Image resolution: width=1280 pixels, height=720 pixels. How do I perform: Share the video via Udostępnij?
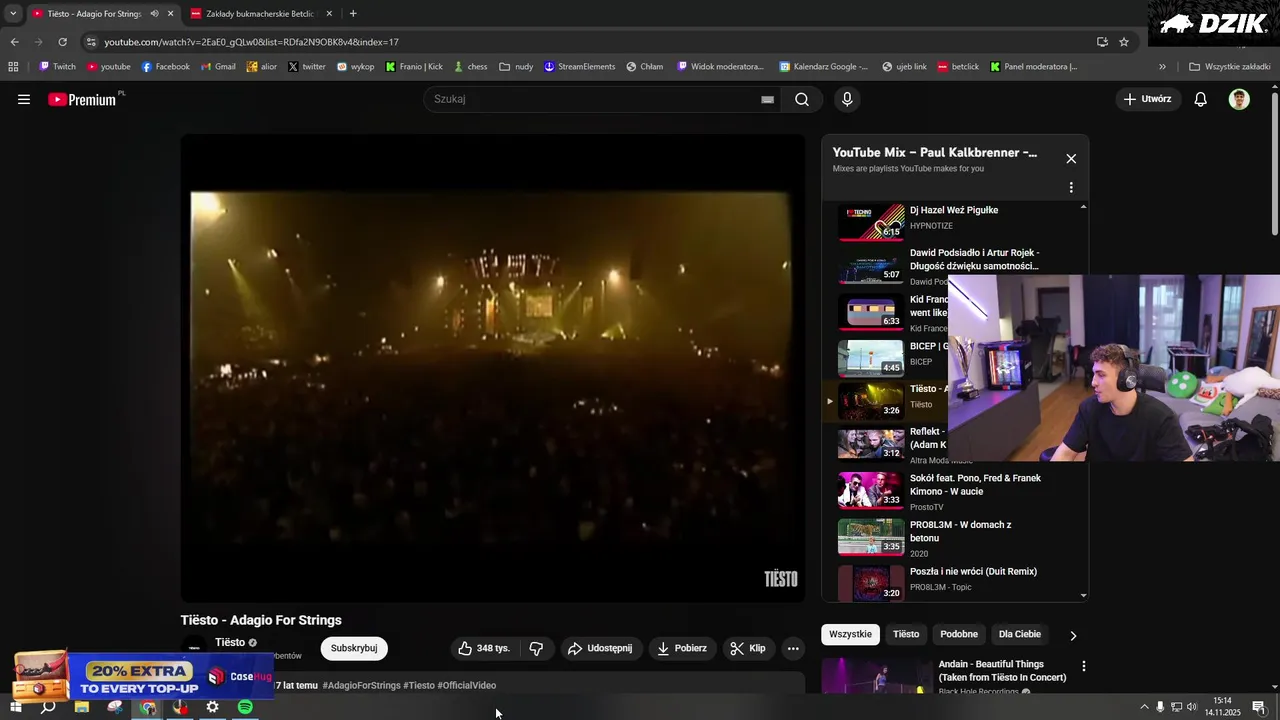coord(600,648)
